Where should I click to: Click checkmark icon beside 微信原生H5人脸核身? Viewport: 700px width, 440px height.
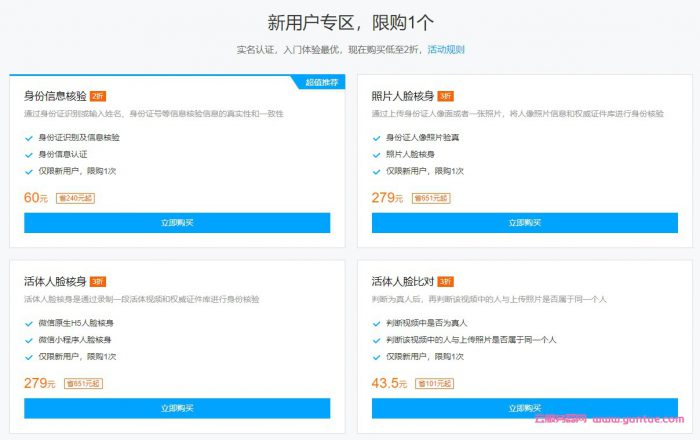click(29, 323)
